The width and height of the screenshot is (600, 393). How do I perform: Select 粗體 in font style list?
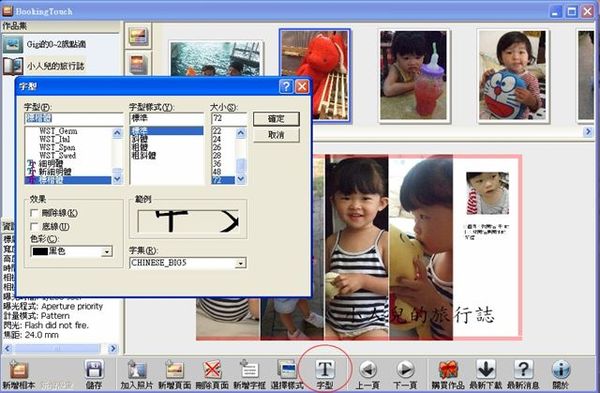pos(140,147)
